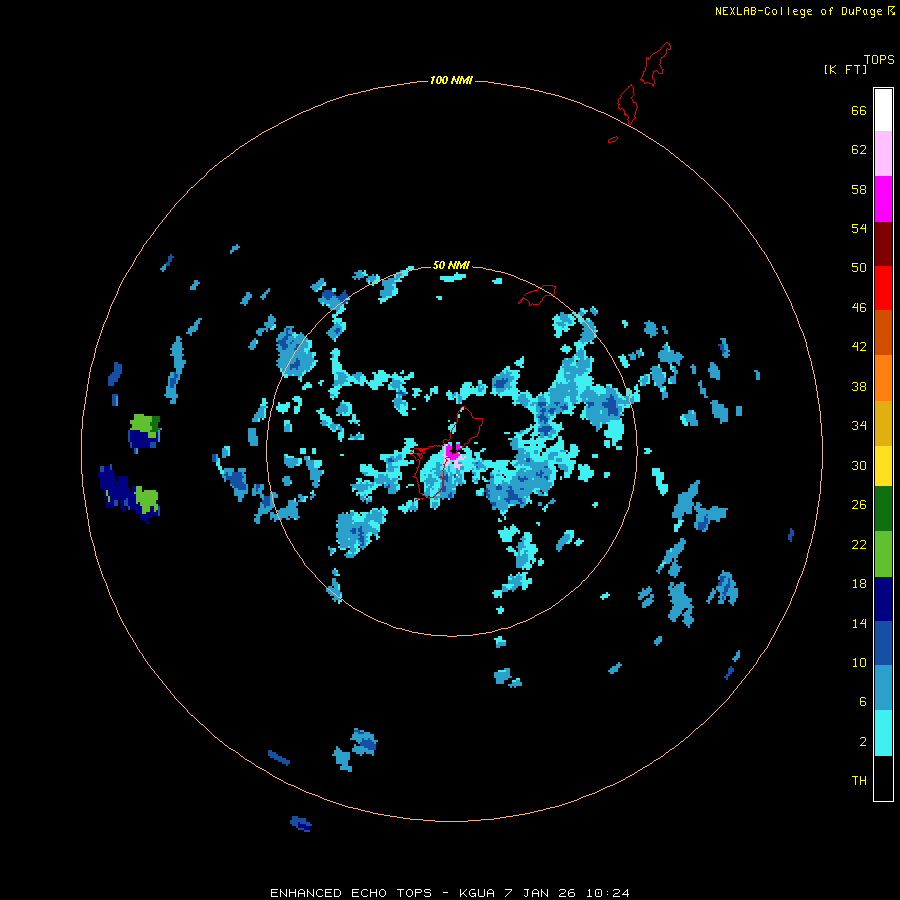Image resolution: width=900 pixels, height=900 pixels.
Task: Click the legend value '66'
Action: click(859, 110)
